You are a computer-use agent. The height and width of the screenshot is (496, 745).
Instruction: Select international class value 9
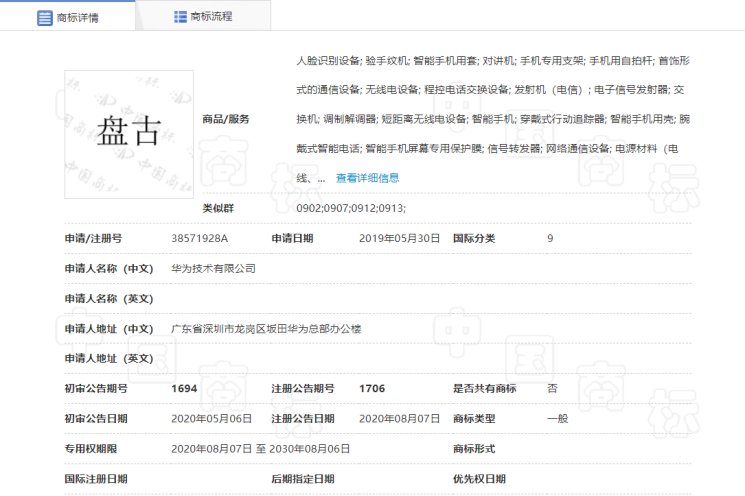click(x=550, y=238)
